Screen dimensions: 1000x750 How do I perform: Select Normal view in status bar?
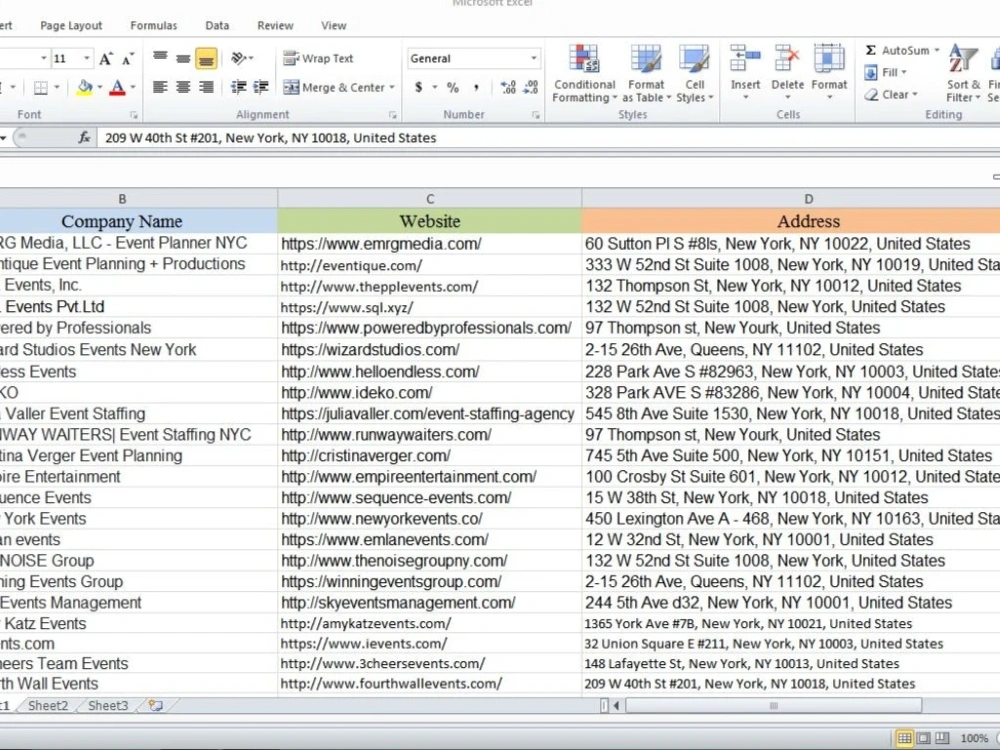904,738
